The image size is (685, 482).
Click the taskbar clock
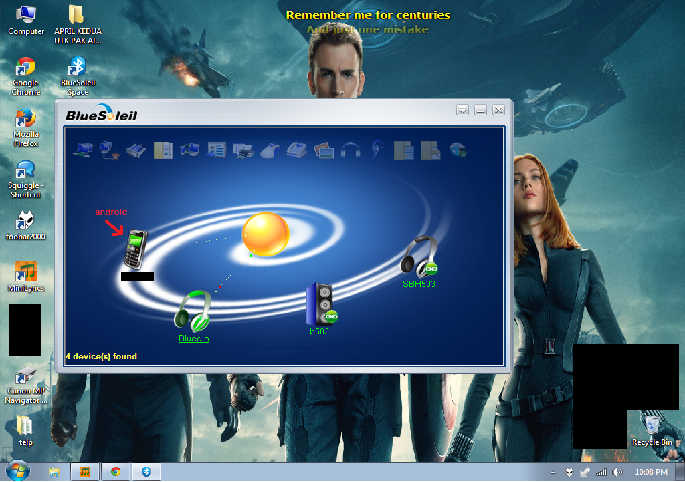point(651,472)
